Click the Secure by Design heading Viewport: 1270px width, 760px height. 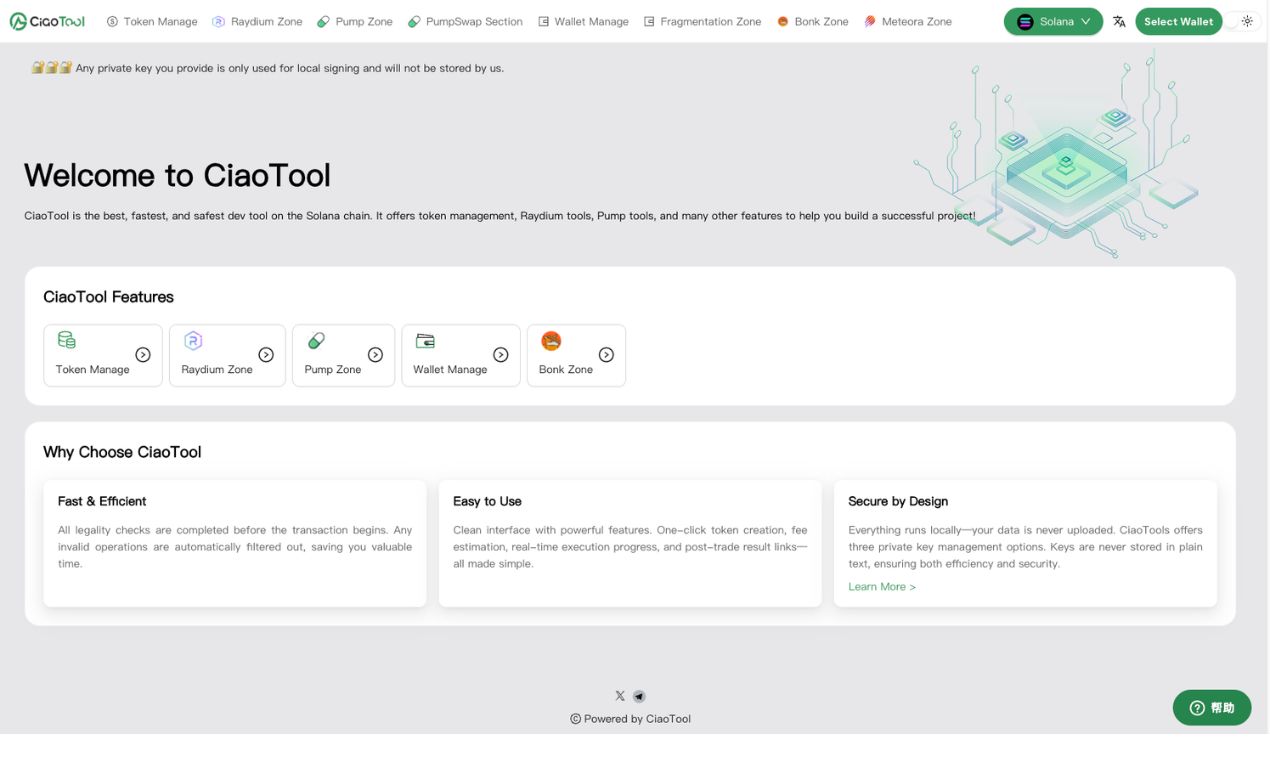pos(898,501)
